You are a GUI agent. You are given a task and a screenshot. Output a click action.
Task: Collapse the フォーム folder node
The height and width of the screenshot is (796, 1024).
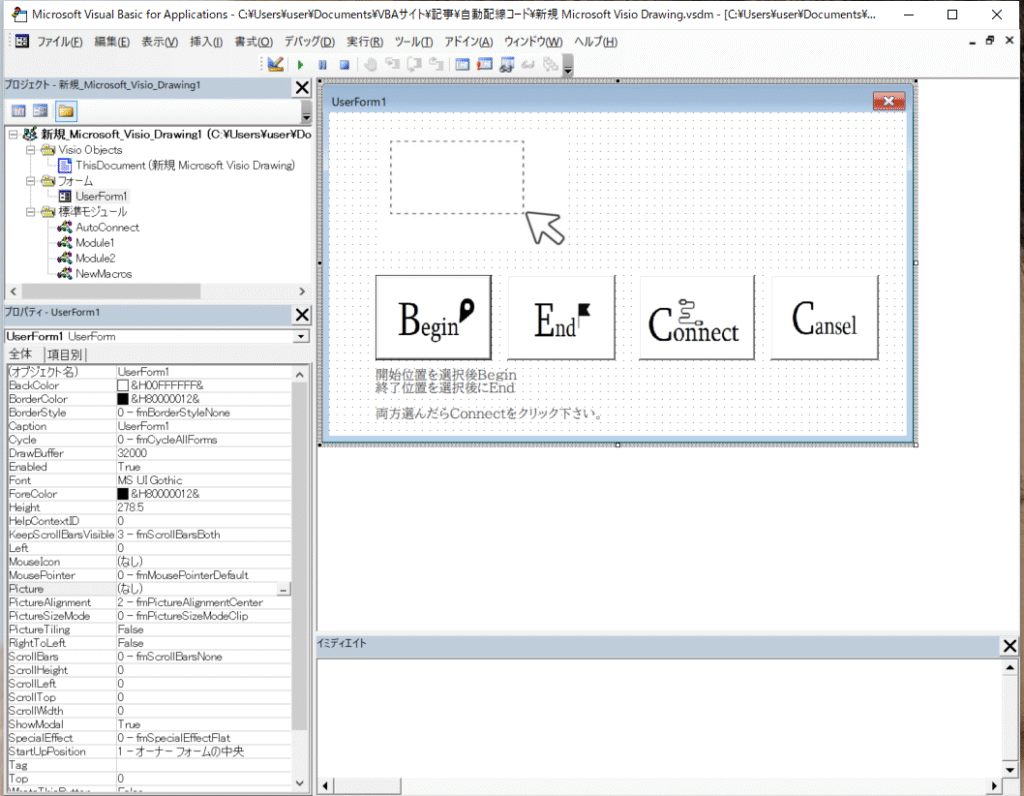(x=31, y=181)
